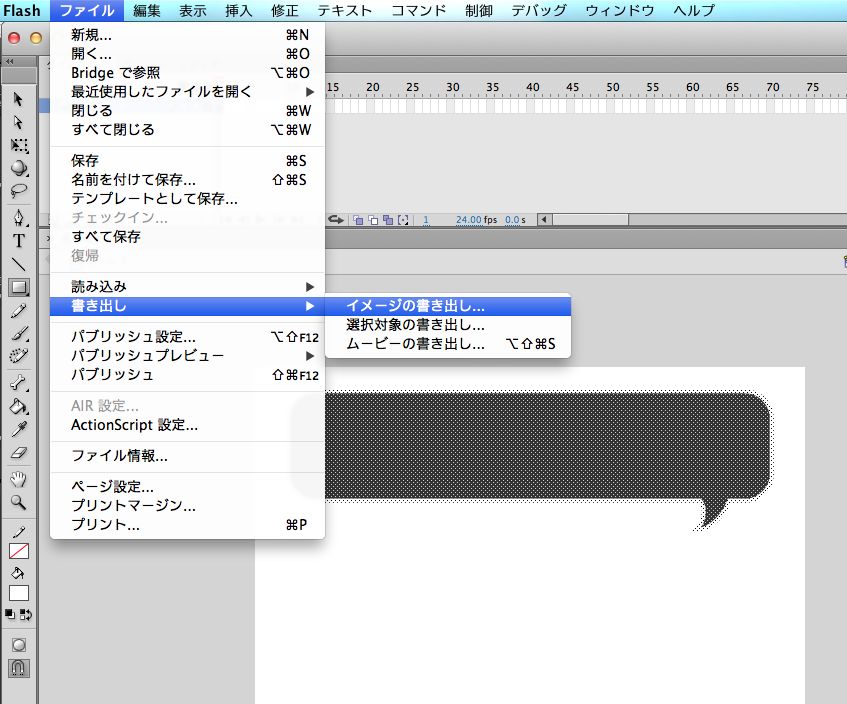Select the Free Transform tool

coord(19,145)
